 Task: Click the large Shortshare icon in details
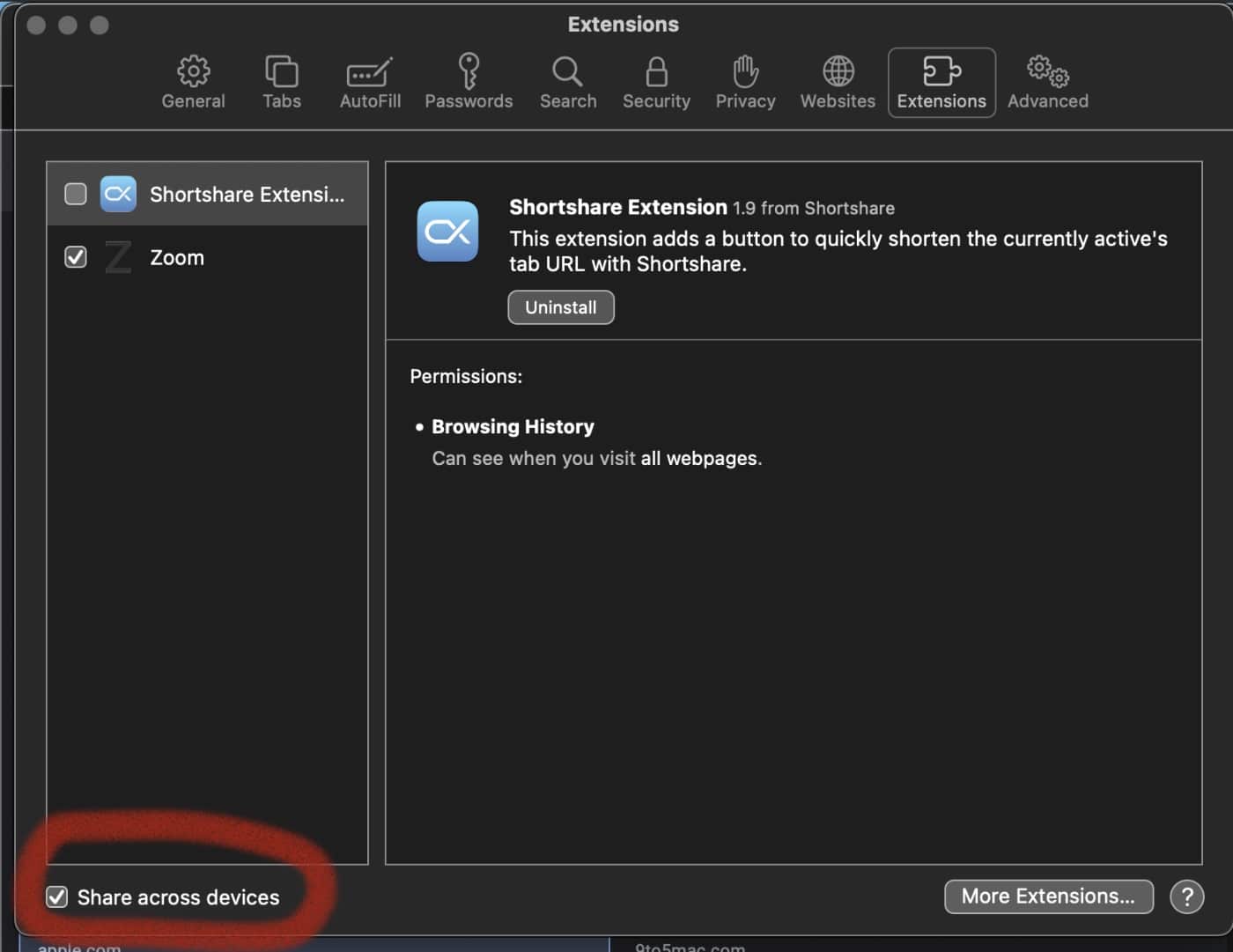coord(447,232)
